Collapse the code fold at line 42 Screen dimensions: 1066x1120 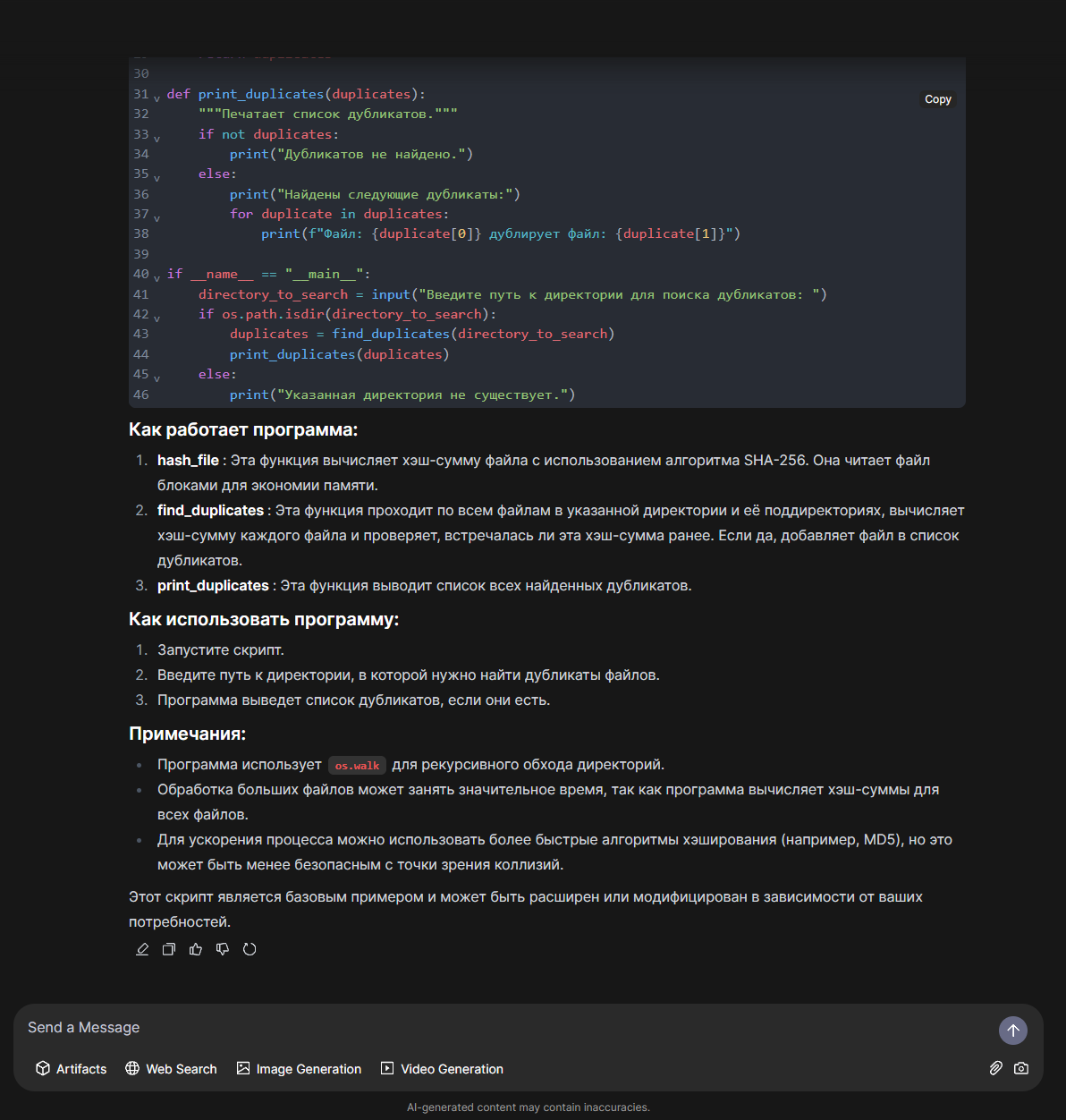pos(157,318)
